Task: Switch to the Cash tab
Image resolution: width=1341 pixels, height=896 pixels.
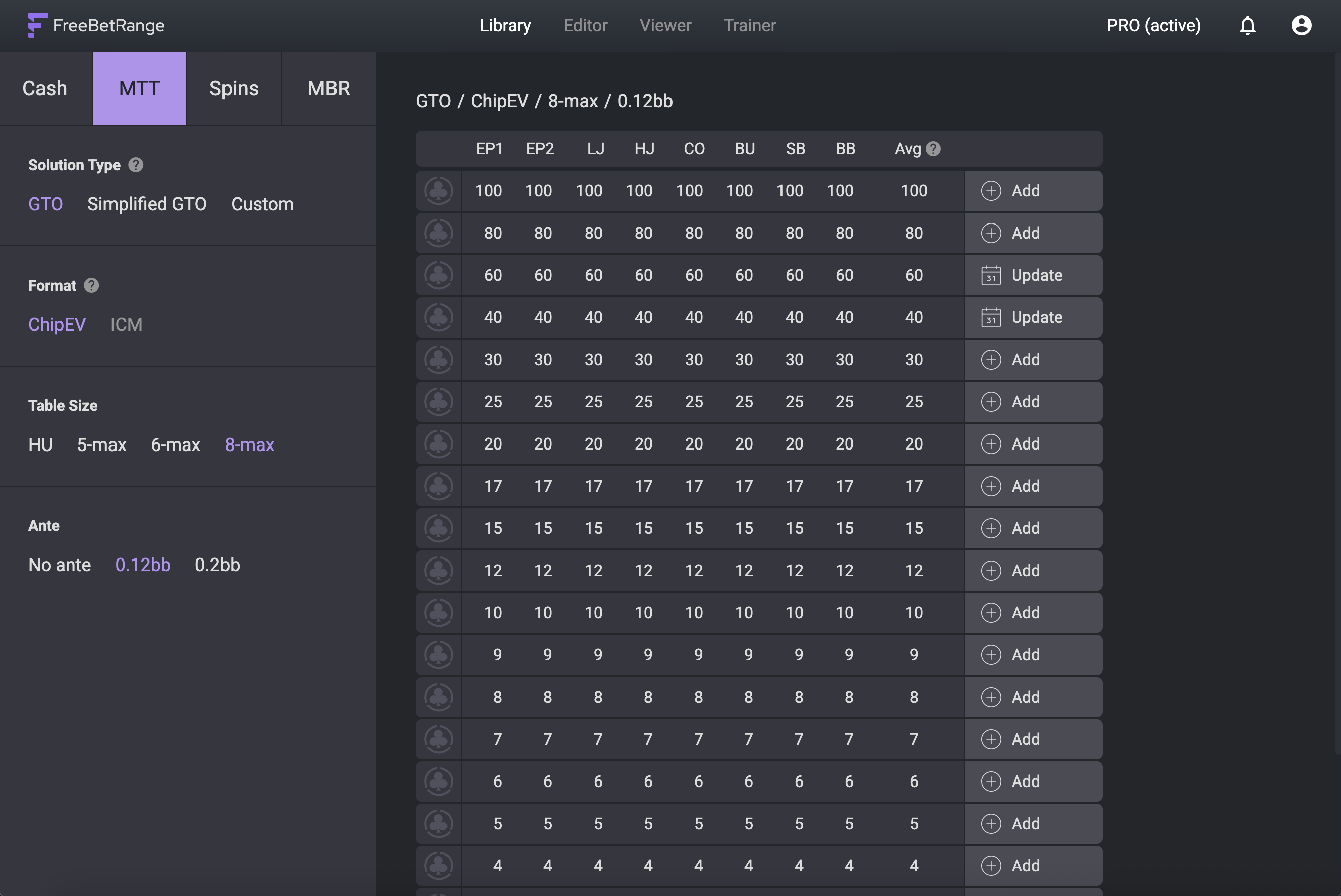Action: tap(45, 88)
